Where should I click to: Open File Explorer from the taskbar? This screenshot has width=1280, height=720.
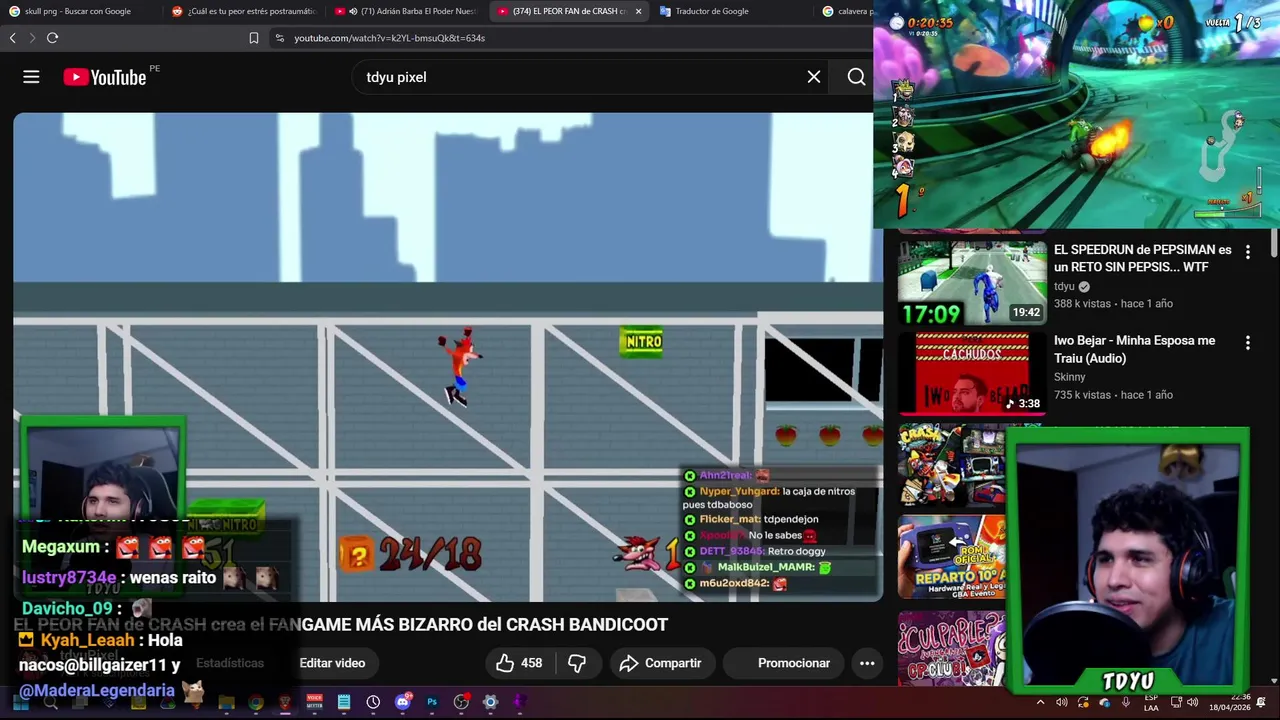click(x=226, y=702)
